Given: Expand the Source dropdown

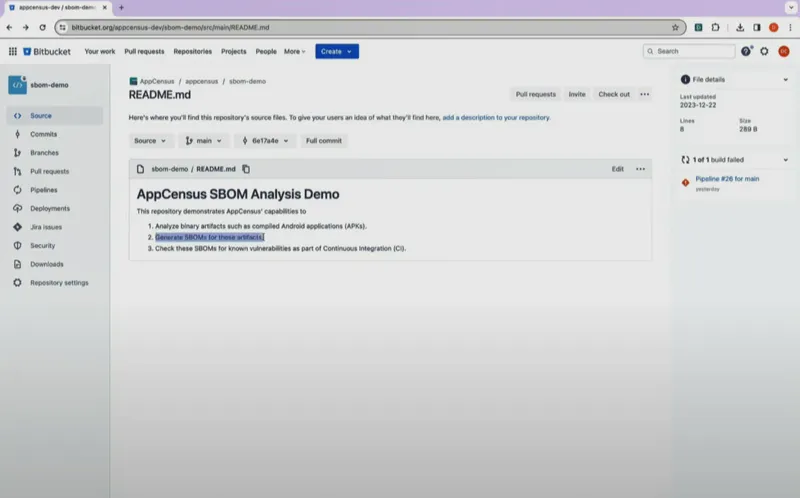Looking at the screenshot, I should click(151, 141).
